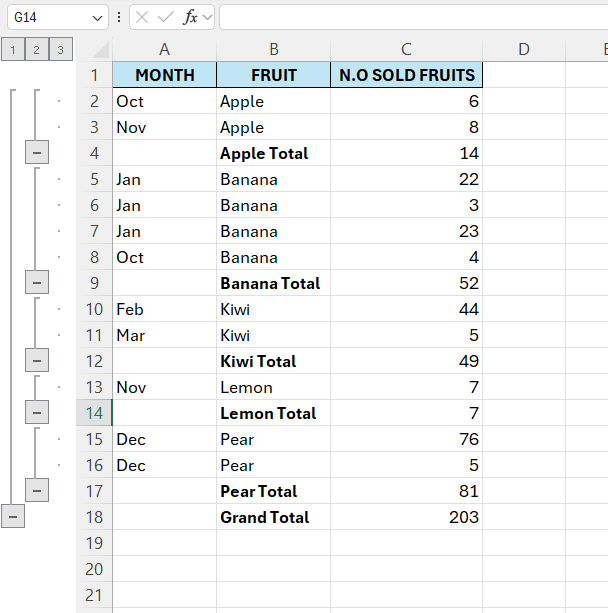
Task: Click outline level 2 button
Action: click(x=37, y=50)
